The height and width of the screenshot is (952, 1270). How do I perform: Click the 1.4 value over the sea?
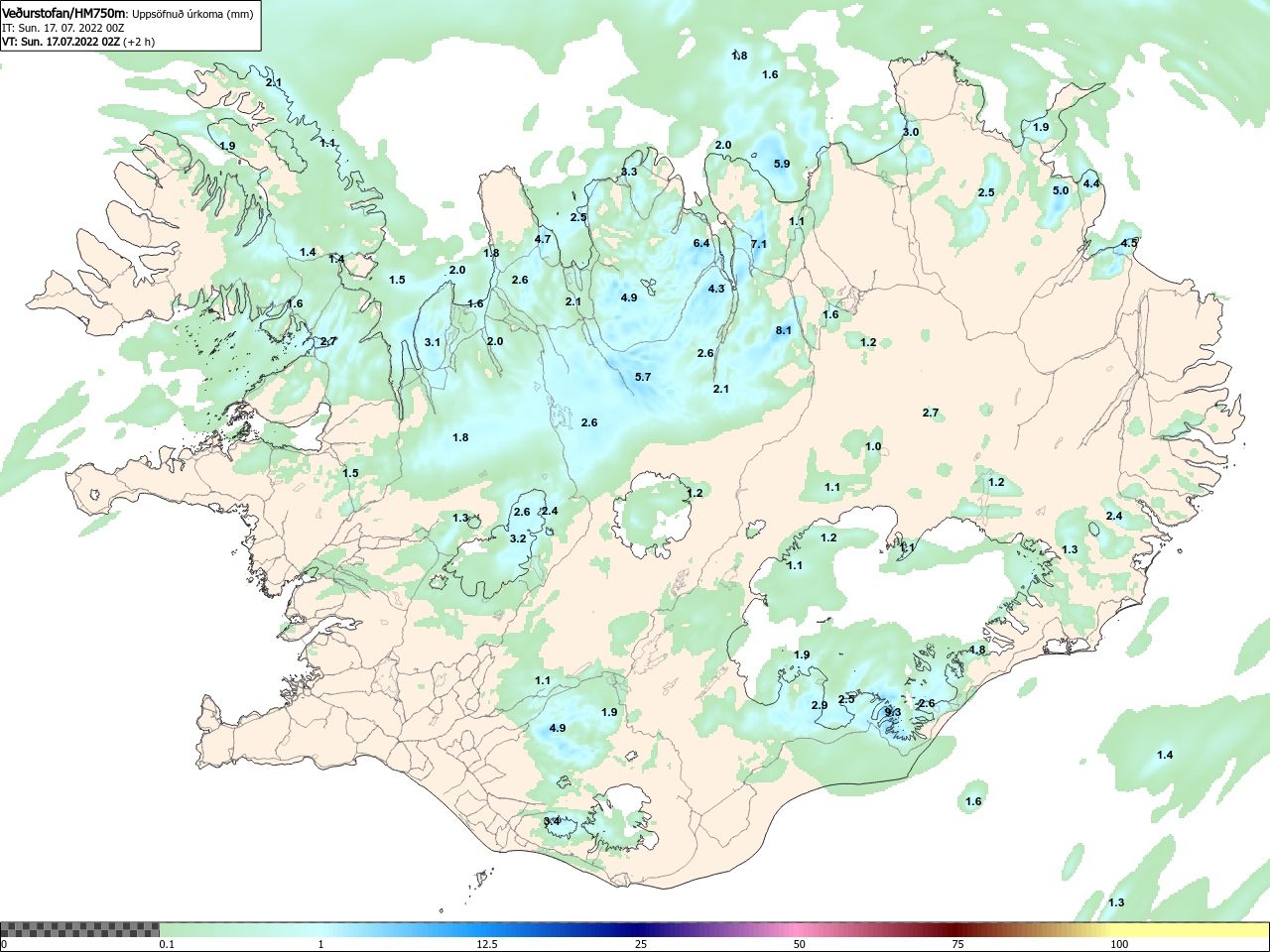[1165, 755]
